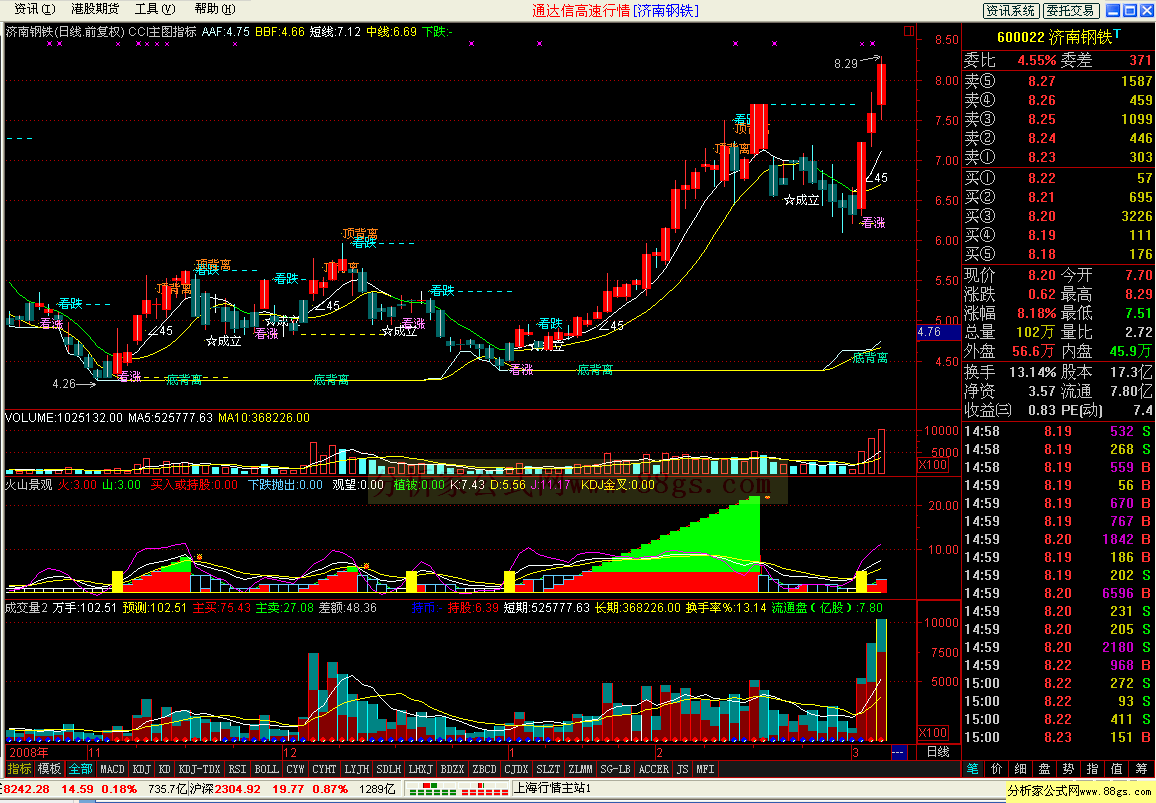Open the 工具(V) menu

pyautogui.click(x=155, y=9)
